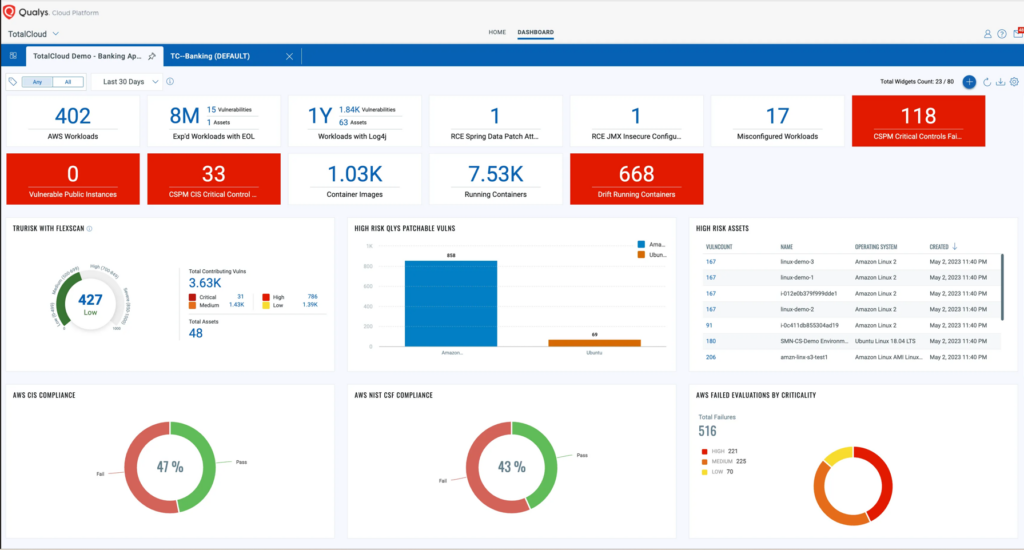Grab the High Risk Assets table scrollbar
This screenshot has width=1024, height=550.
tap(1002, 287)
